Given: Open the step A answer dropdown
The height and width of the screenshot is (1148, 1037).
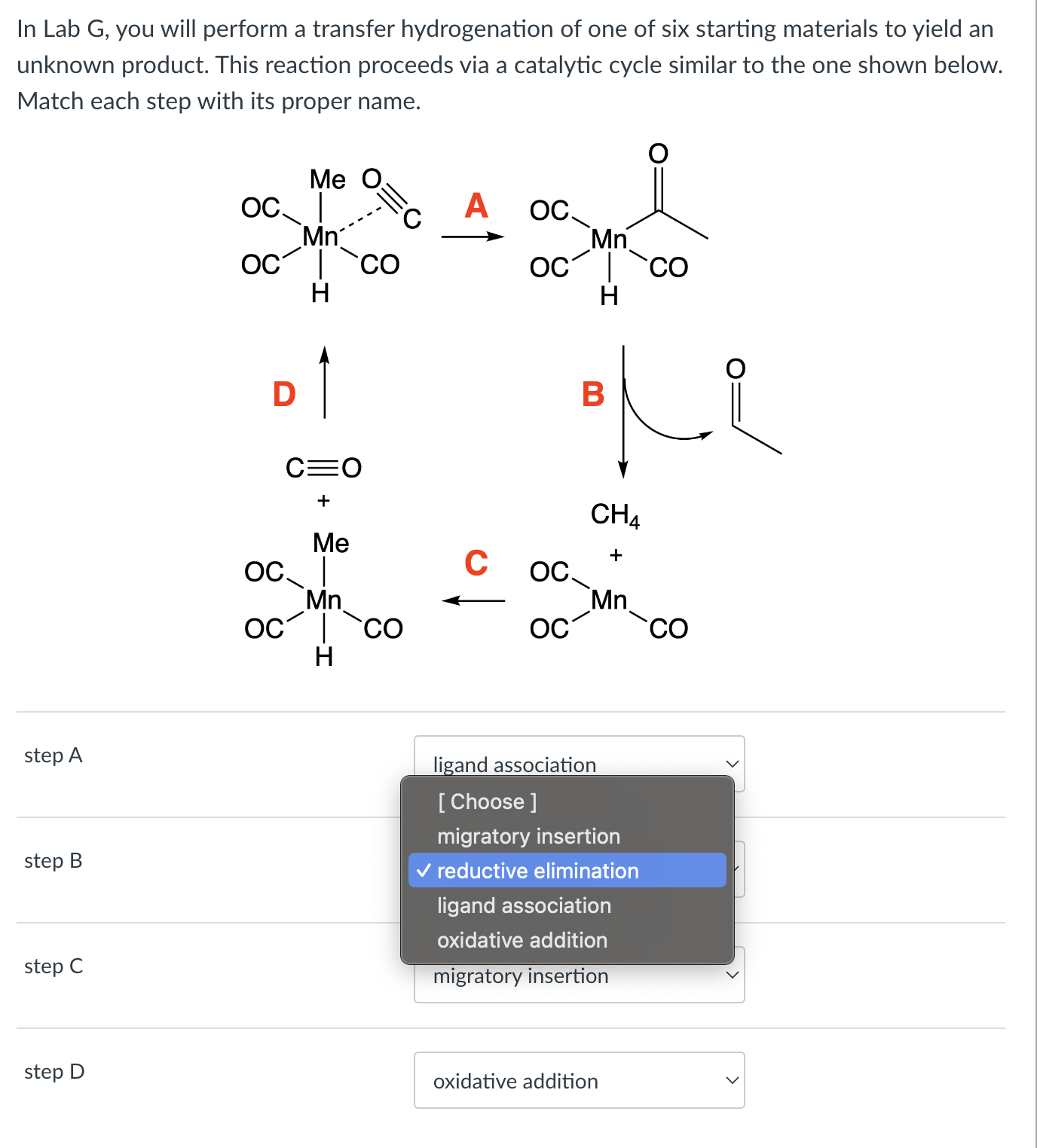Looking at the screenshot, I should point(578,762).
